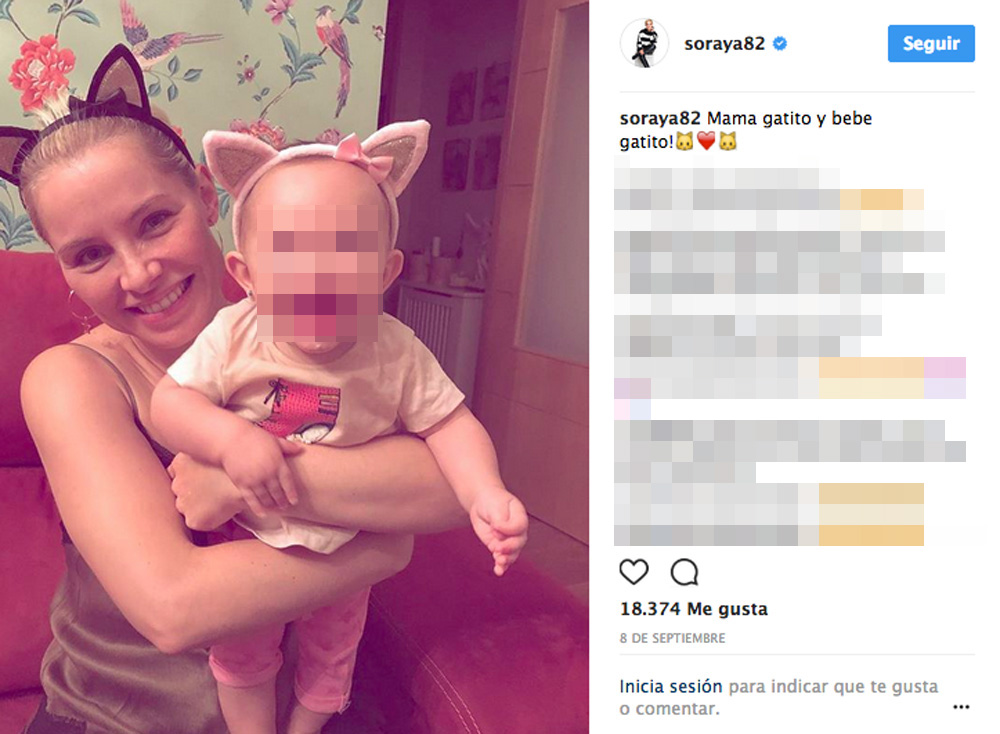Follow the account with the Seguir button

[x=931, y=43]
